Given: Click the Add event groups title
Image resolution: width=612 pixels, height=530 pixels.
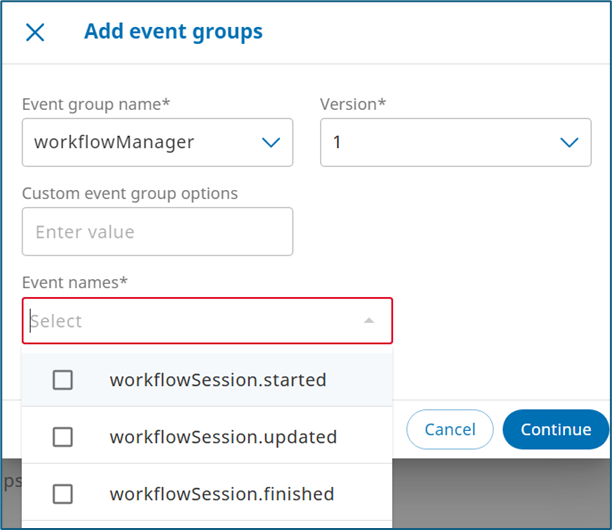Looking at the screenshot, I should click(173, 32).
